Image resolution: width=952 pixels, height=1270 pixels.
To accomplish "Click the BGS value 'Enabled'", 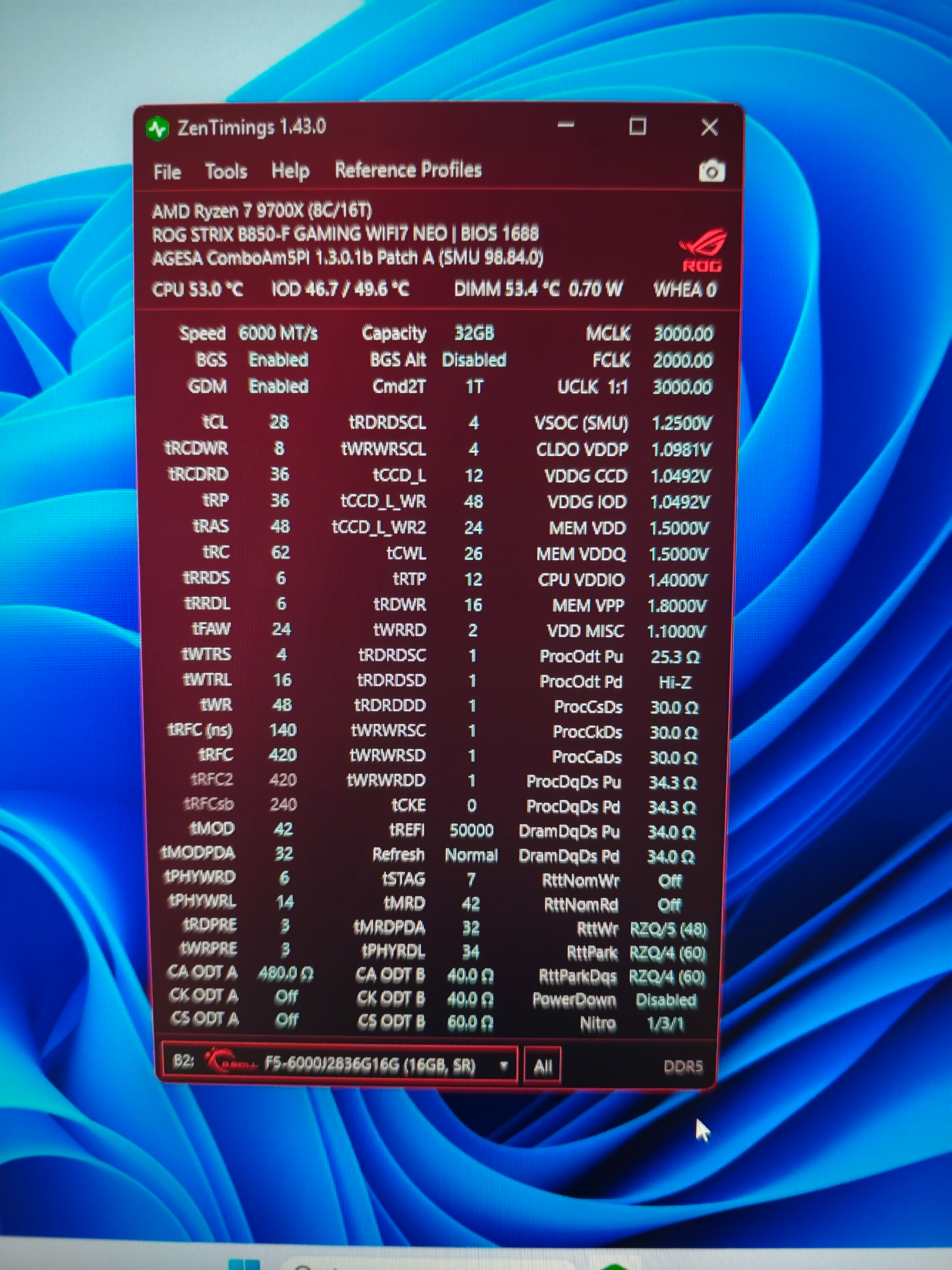I will point(279,360).
